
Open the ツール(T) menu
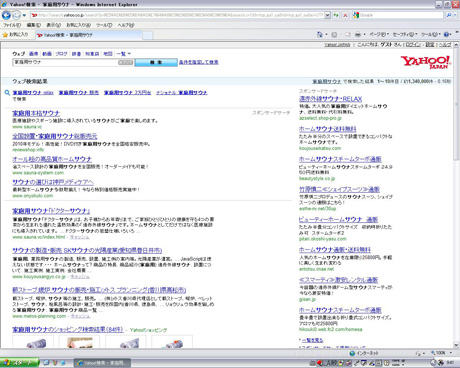(x=104, y=25)
